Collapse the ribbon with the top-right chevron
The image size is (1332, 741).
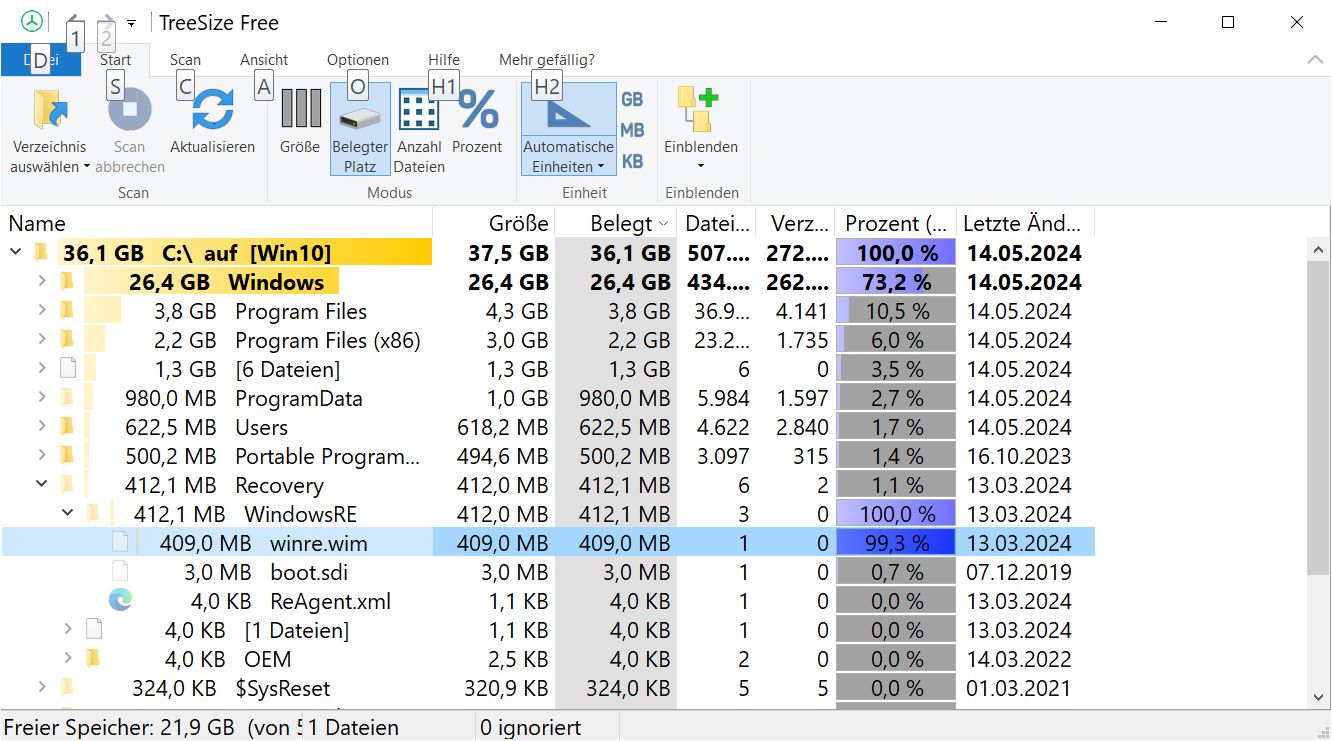1315,60
